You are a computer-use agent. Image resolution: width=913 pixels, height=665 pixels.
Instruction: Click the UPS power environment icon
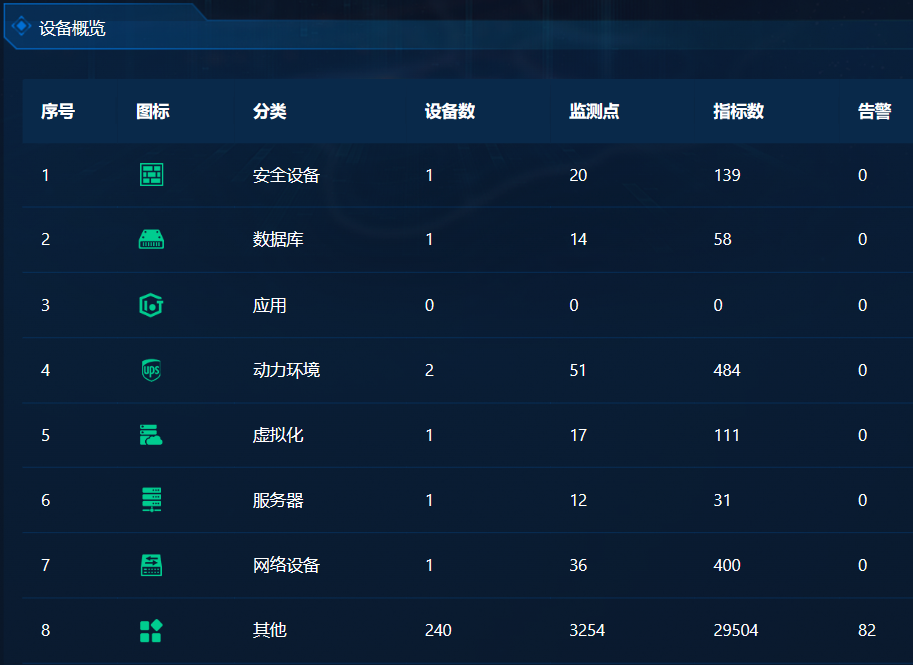pyautogui.click(x=151, y=370)
